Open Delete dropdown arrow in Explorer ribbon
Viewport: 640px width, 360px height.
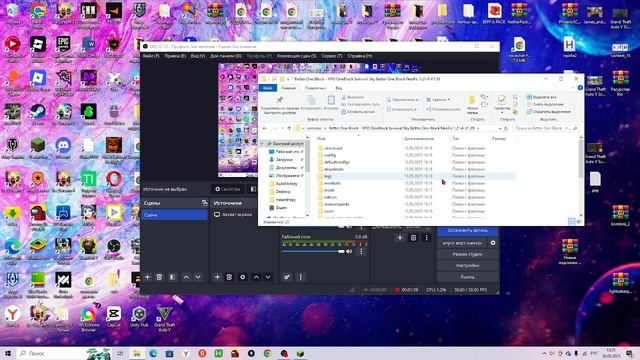449,100
